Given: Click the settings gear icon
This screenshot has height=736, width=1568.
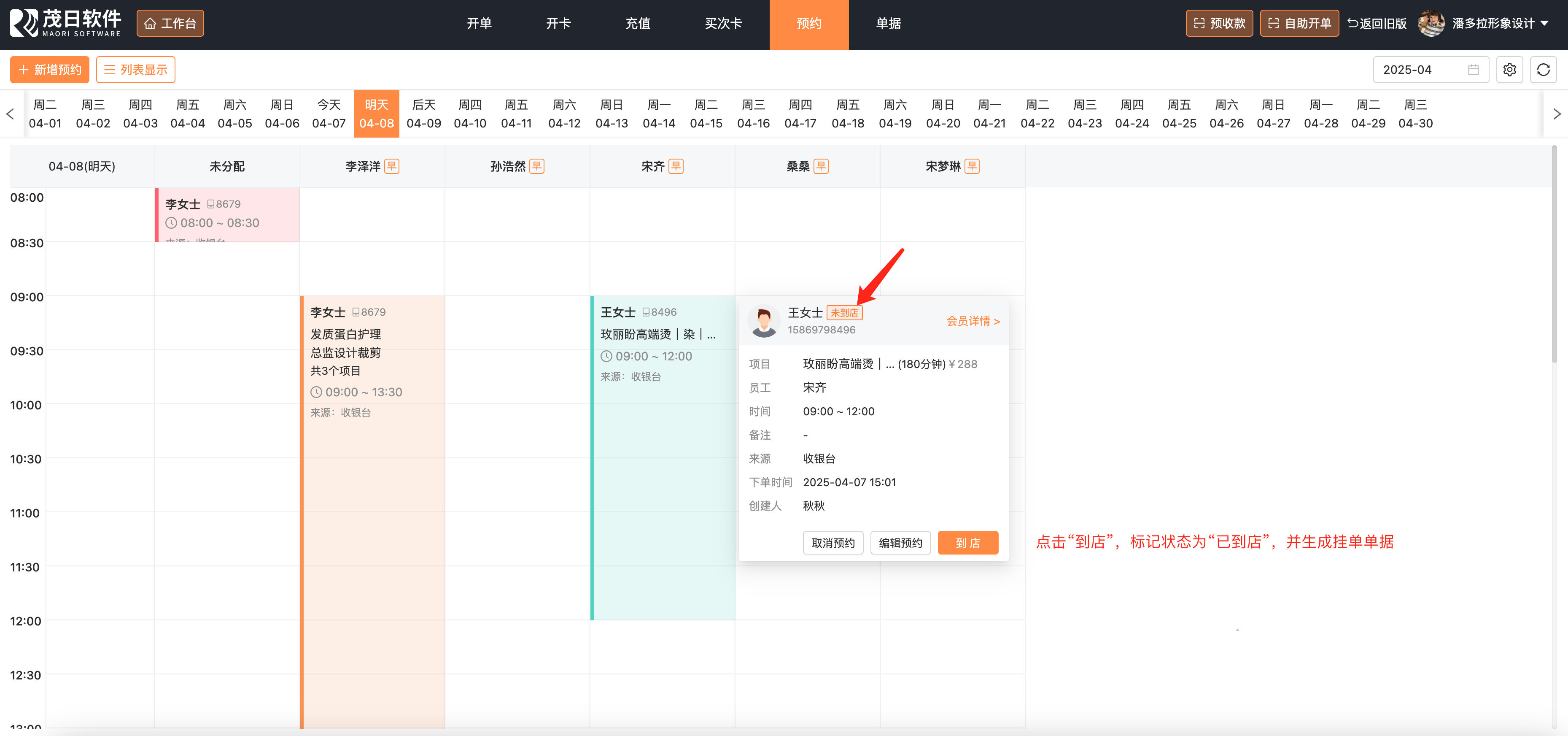Looking at the screenshot, I should 1509,70.
